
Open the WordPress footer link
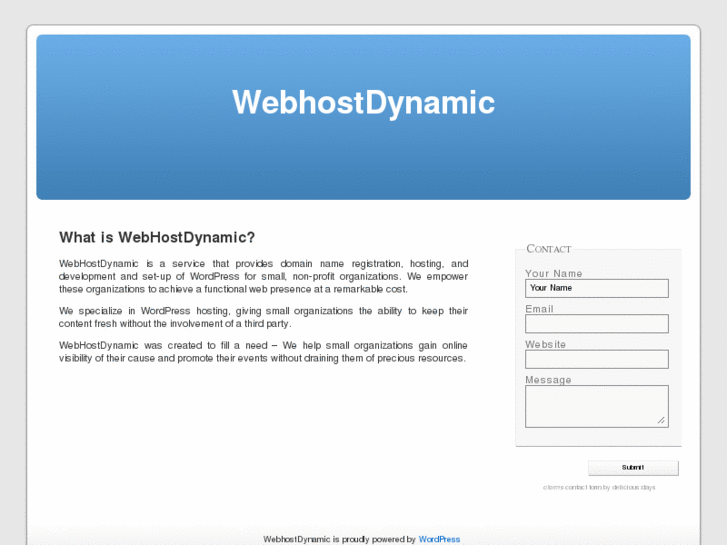pyautogui.click(x=439, y=539)
